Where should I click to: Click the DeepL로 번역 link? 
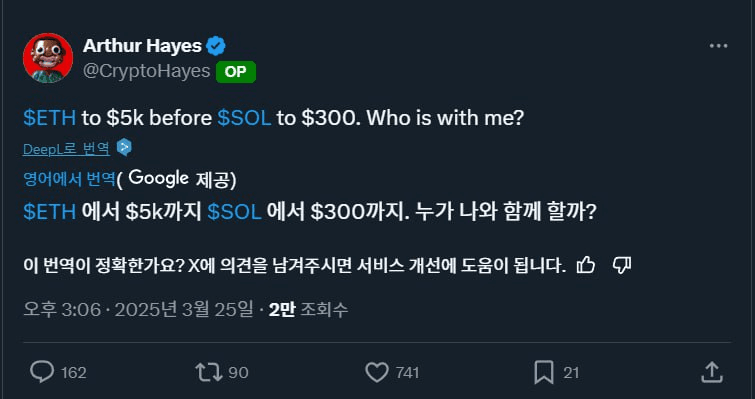(x=66, y=149)
